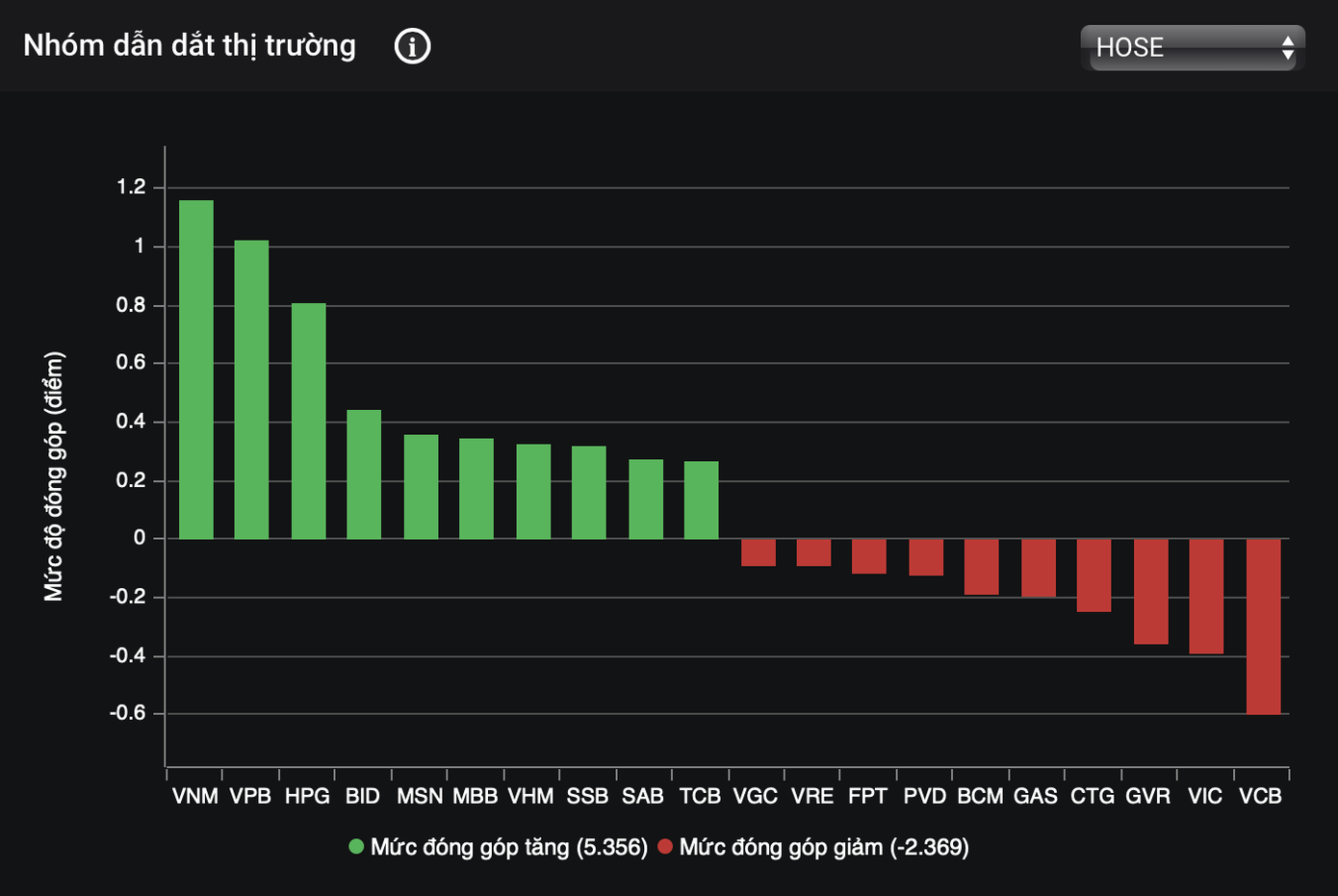The image size is (1338, 896).
Task: Select the VCB red bar
Action: tap(1263, 627)
